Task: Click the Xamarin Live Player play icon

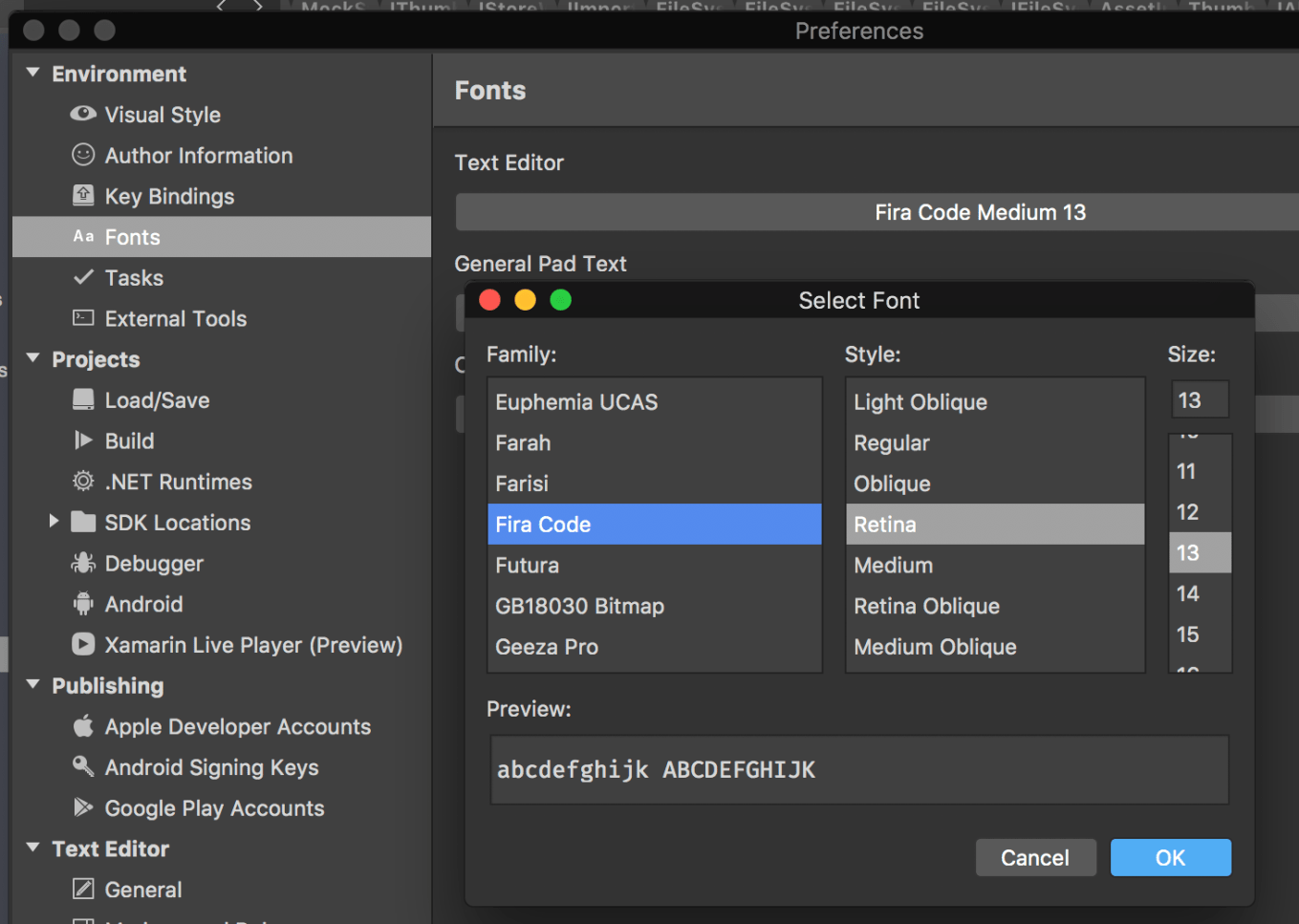Action: [83, 645]
